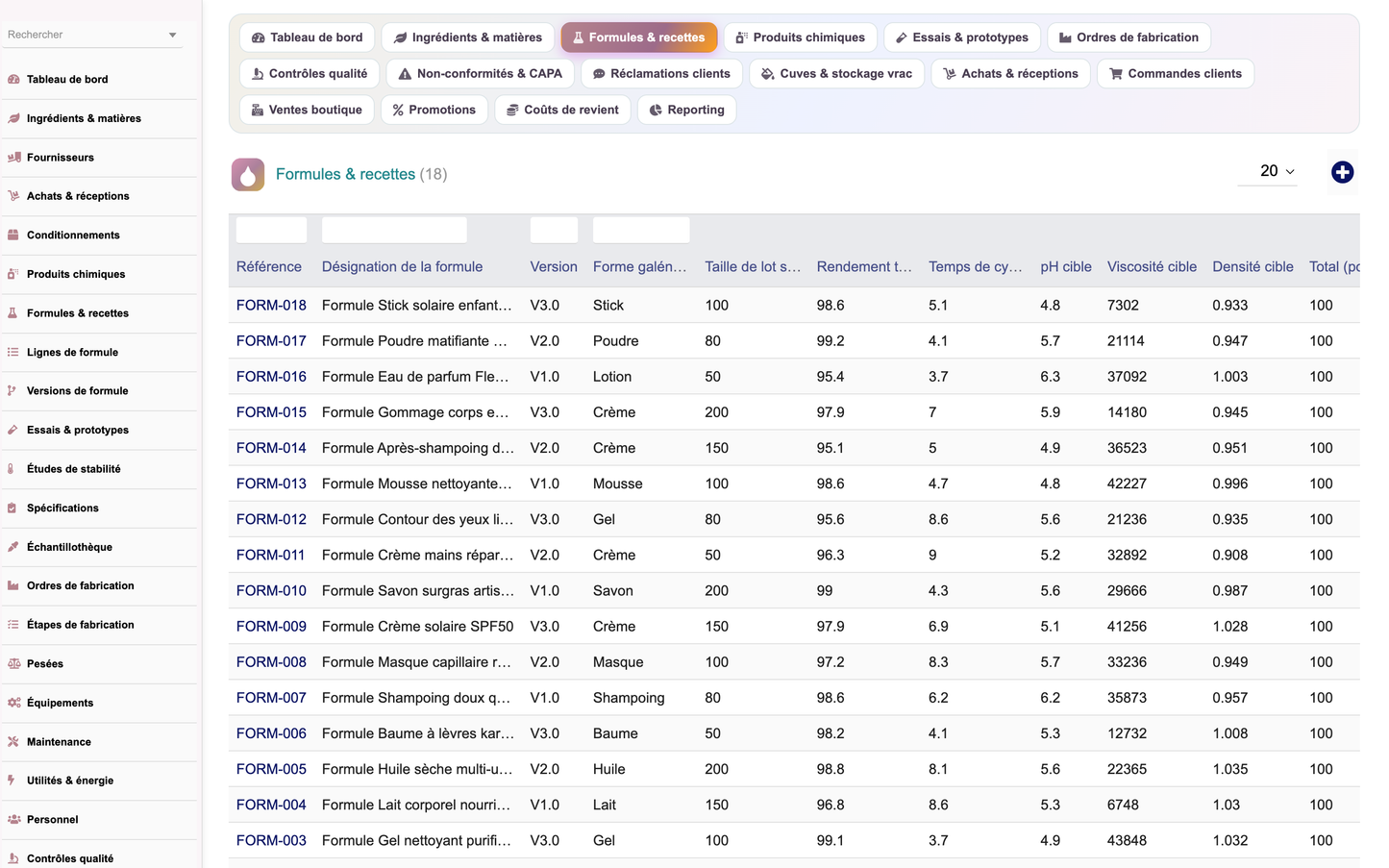Viewport: 1389px width, 868px height.
Task: Click the Formules & recettes page title
Action: [x=345, y=175]
